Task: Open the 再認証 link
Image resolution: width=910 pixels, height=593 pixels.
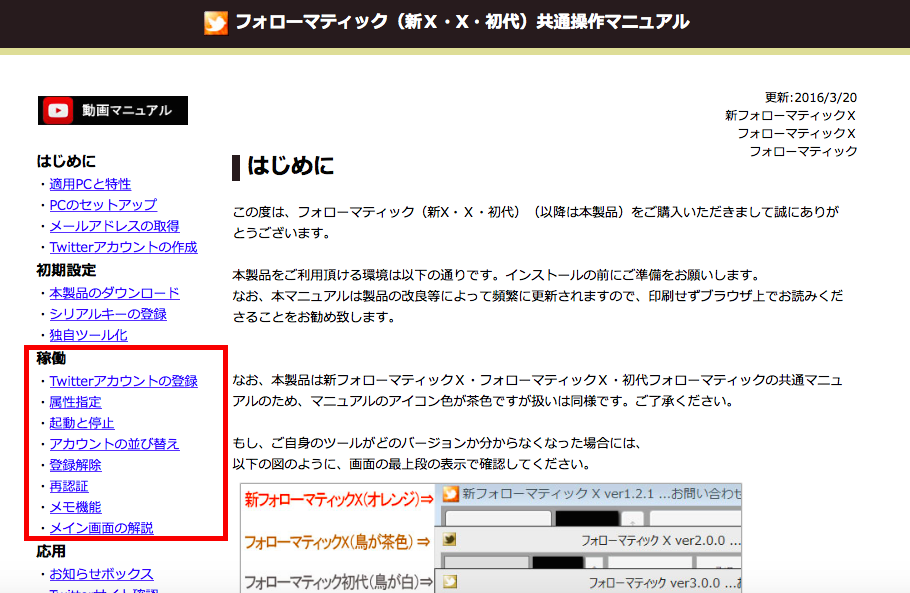Action: (69, 486)
